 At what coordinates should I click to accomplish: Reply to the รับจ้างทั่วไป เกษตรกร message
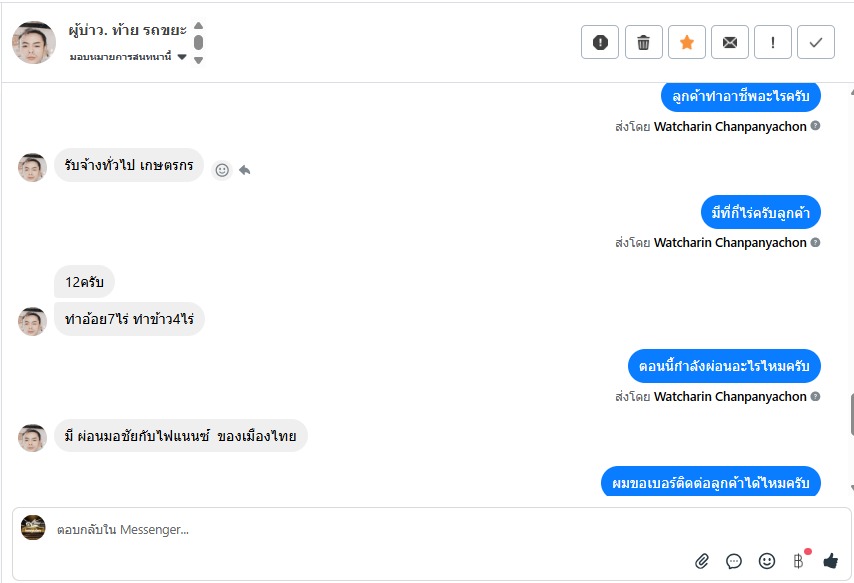tap(244, 170)
